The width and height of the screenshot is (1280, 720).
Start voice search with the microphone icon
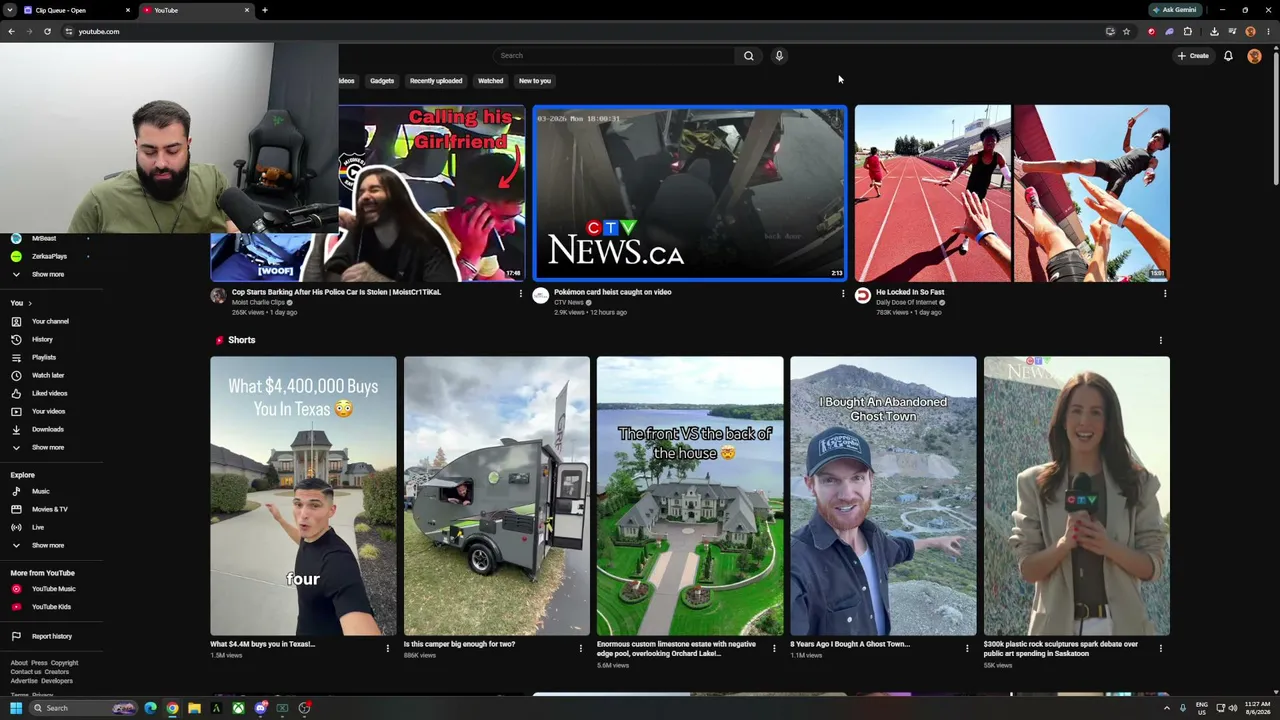click(x=779, y=56)
